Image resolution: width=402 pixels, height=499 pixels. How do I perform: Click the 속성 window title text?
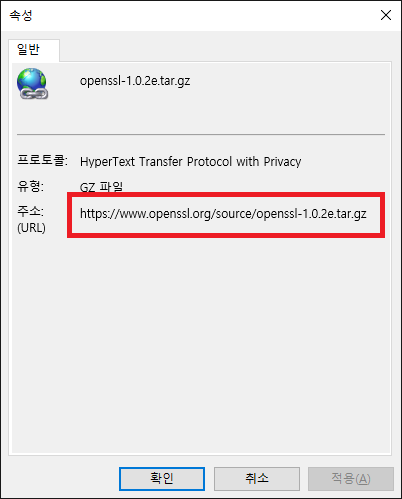(x=21, y=15)
